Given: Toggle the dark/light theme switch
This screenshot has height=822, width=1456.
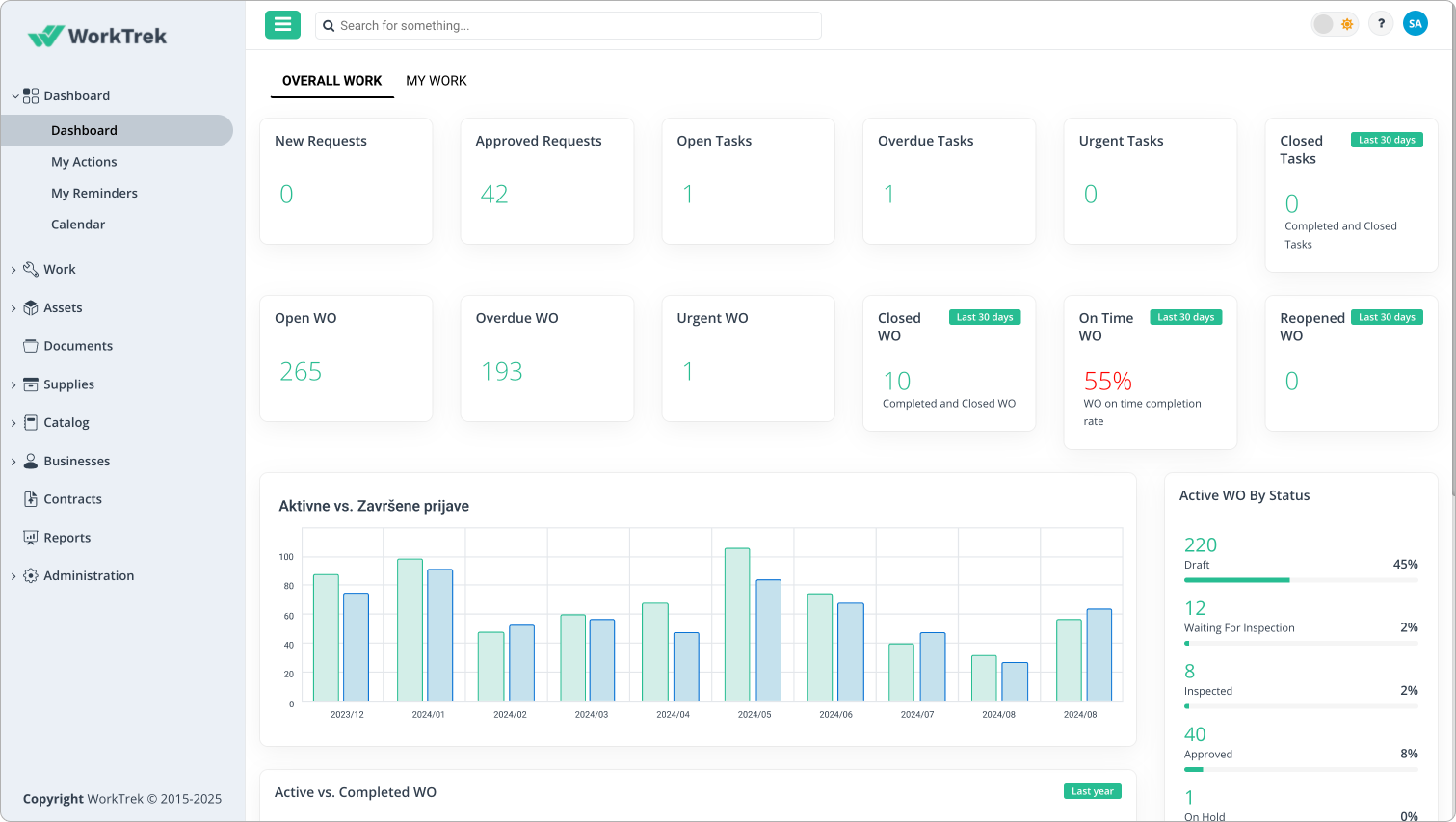Looking at the screenshot, I should click(1335, 24).
